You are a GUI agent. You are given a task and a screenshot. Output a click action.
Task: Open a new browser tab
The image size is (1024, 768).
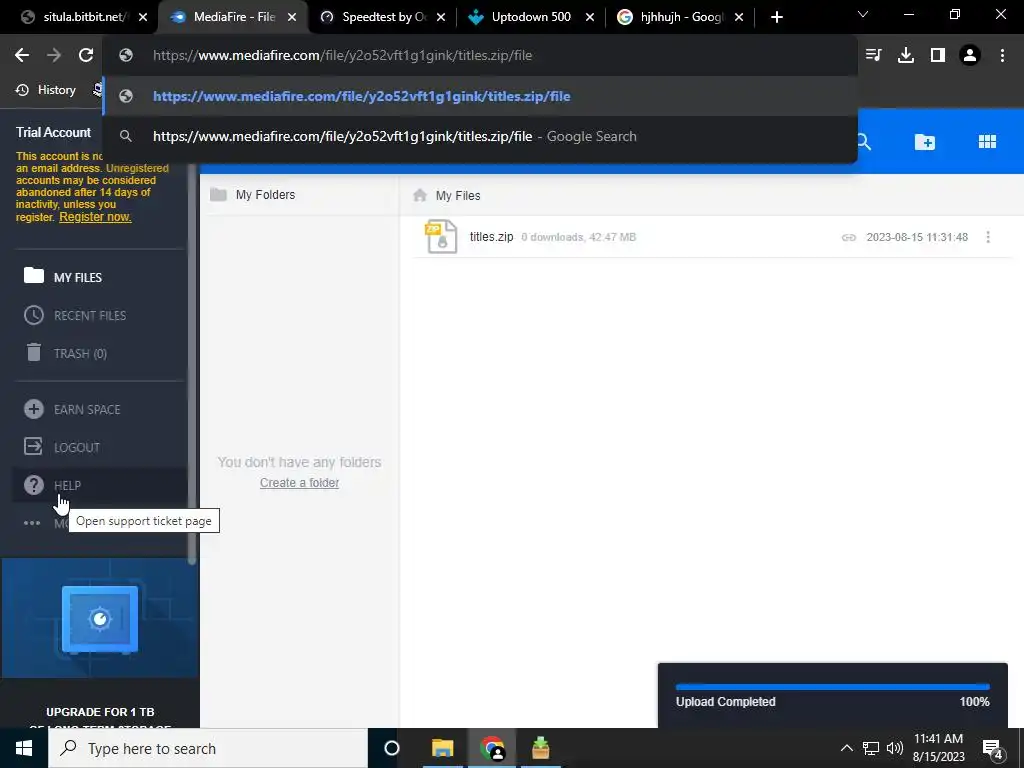(776, 18)
